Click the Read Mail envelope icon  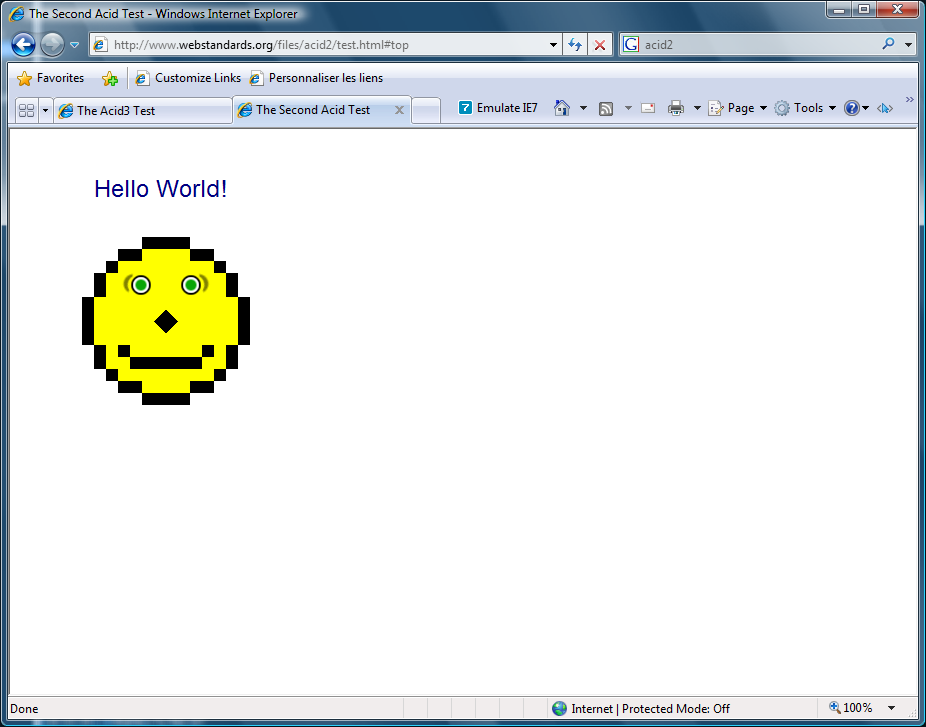point(648,108)
